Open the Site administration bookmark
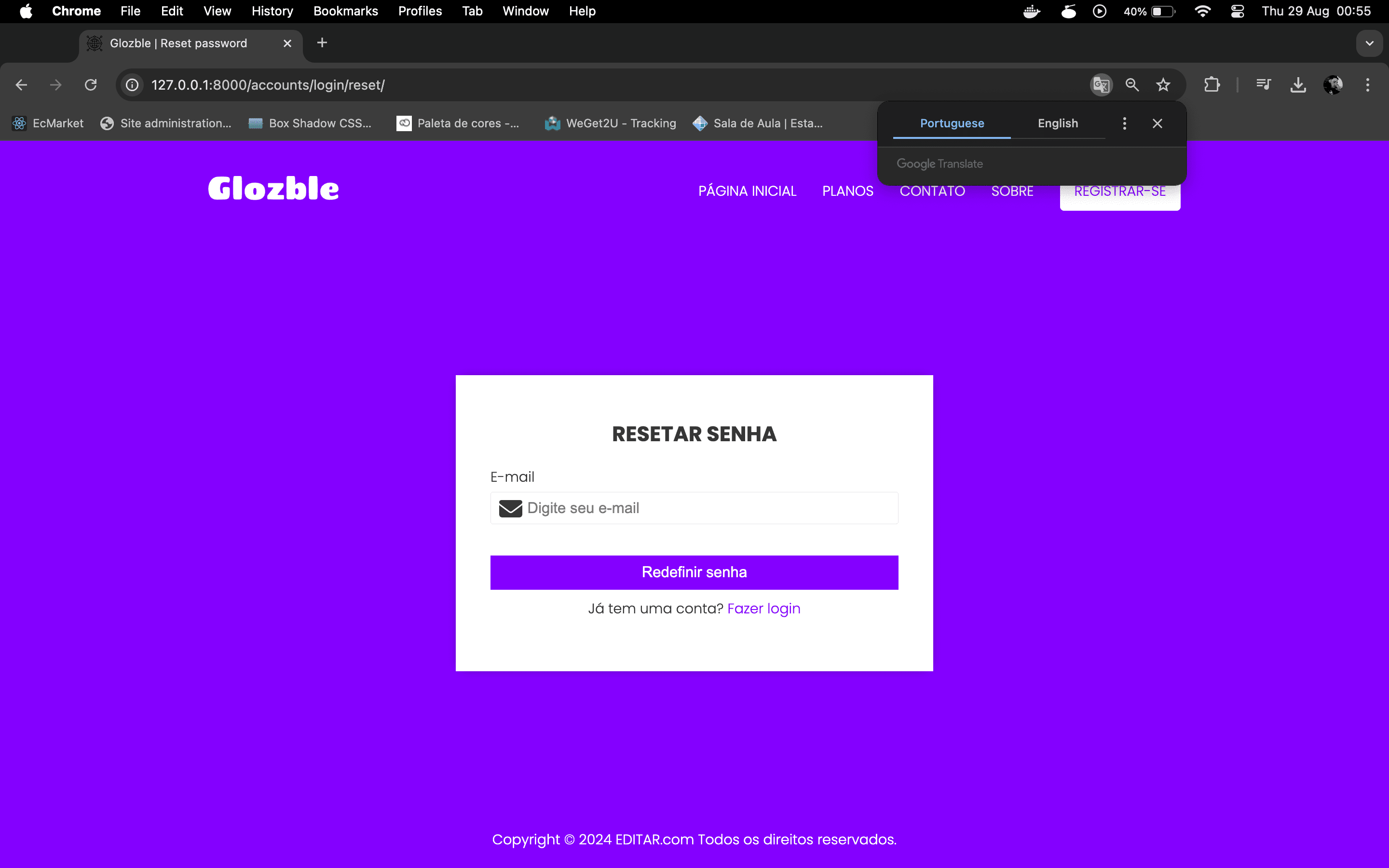The image size is (1389, 868). coord(165,123)
